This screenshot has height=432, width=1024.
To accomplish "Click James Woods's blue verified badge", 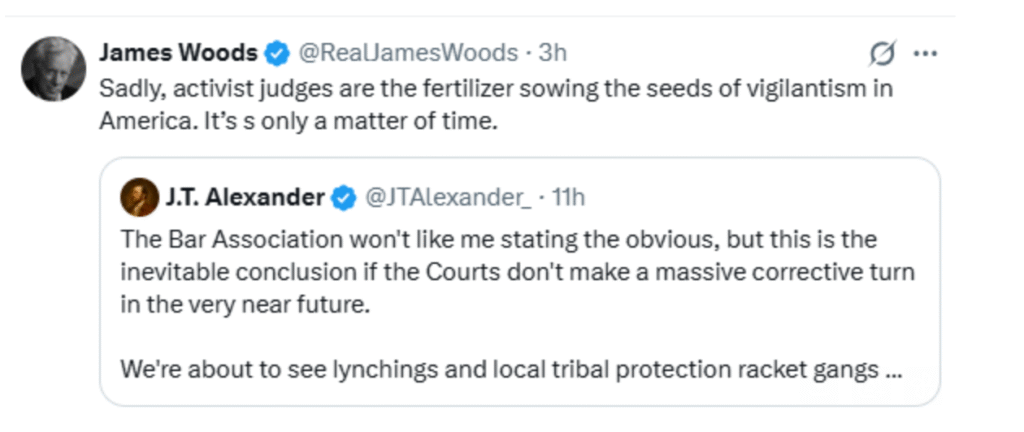I will click(x=277, y=53).
